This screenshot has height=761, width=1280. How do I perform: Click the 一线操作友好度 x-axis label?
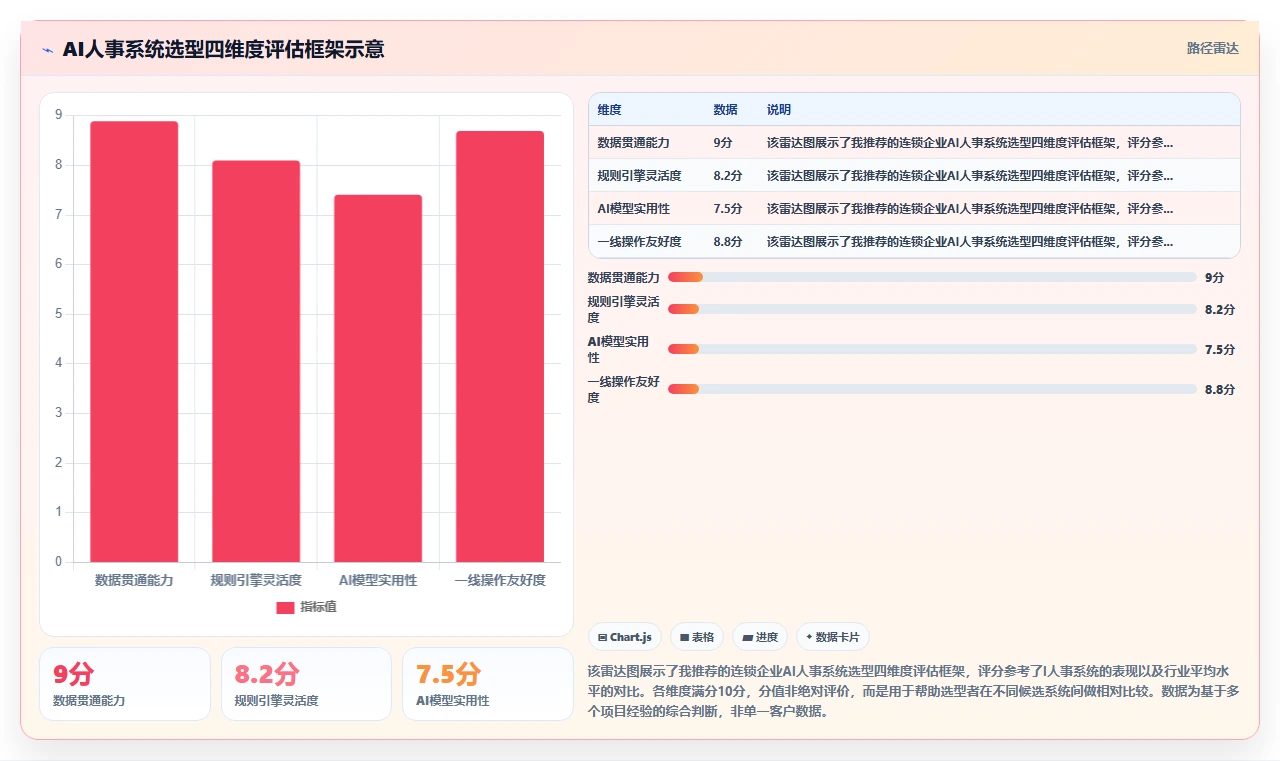[x=500, y=580]
